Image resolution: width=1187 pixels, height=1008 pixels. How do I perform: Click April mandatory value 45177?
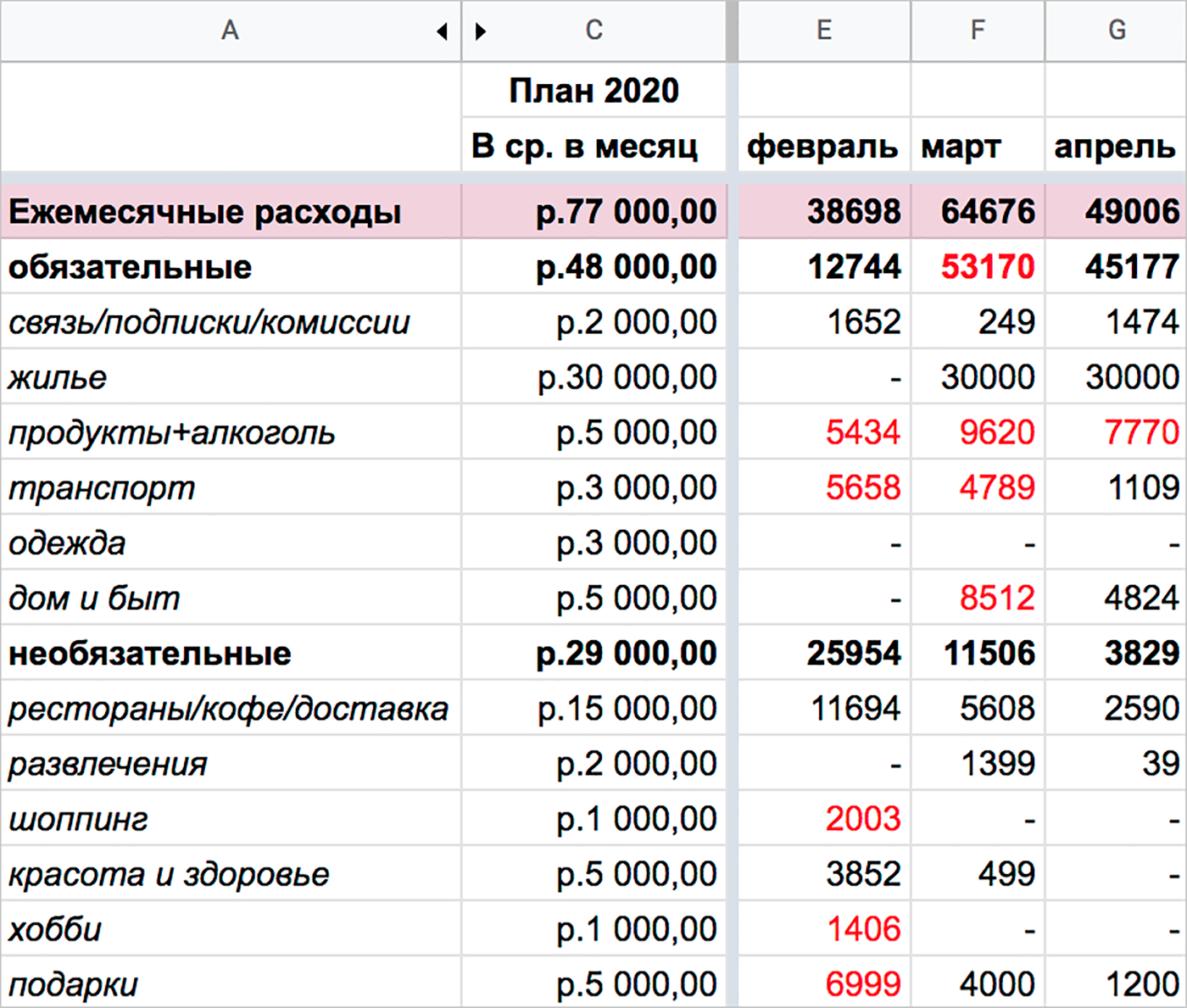pos(1132,267)
